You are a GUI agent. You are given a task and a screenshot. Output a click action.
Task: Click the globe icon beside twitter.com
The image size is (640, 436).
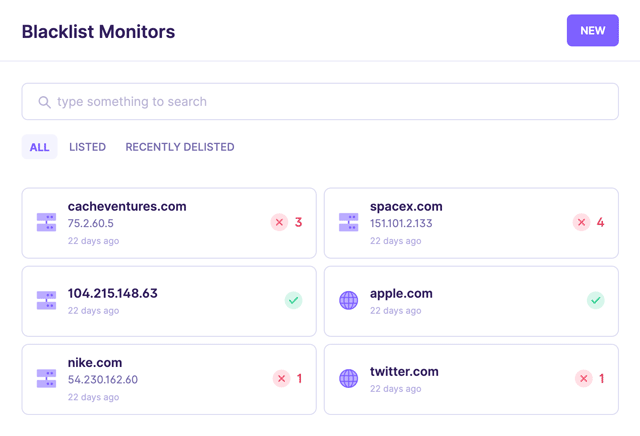tap(348, 378)
